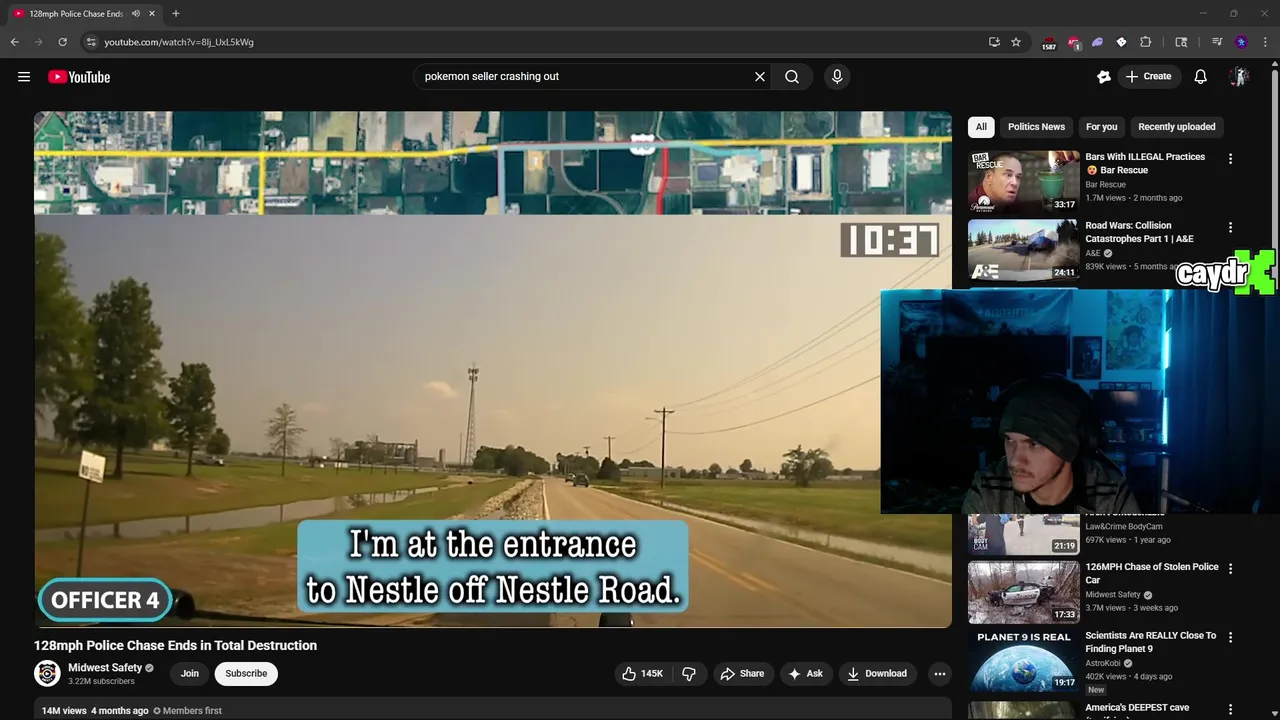Mute the tab via speaker icon
This screenshot has height=720, width=1280.
pos(136,13)
